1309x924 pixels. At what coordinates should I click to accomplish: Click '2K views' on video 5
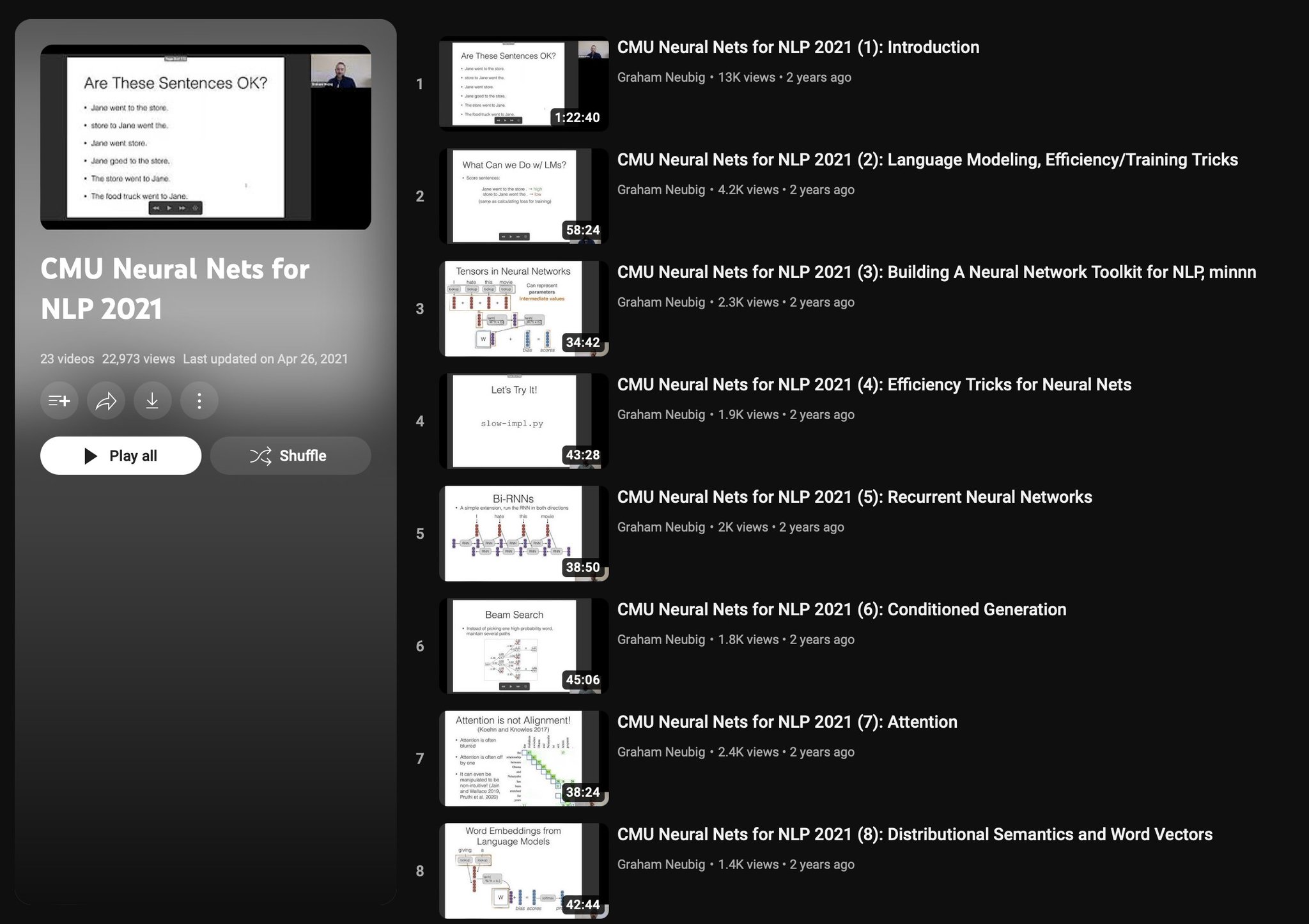[743, 527]
